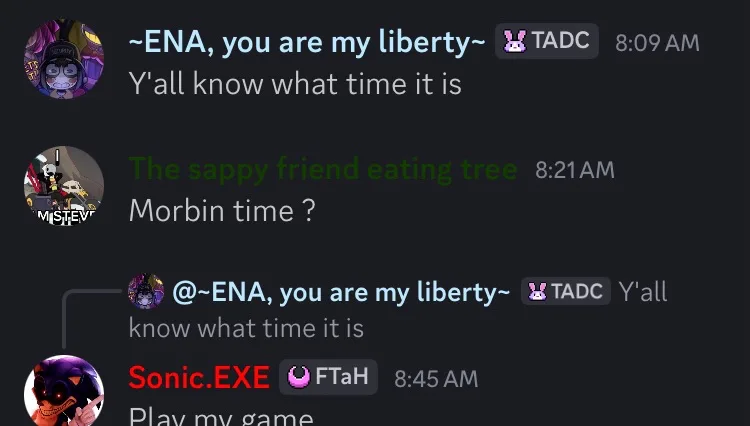Click the 8:21 AM timestamp
This screenshot has width=750, height=426.
click(575, 170)
